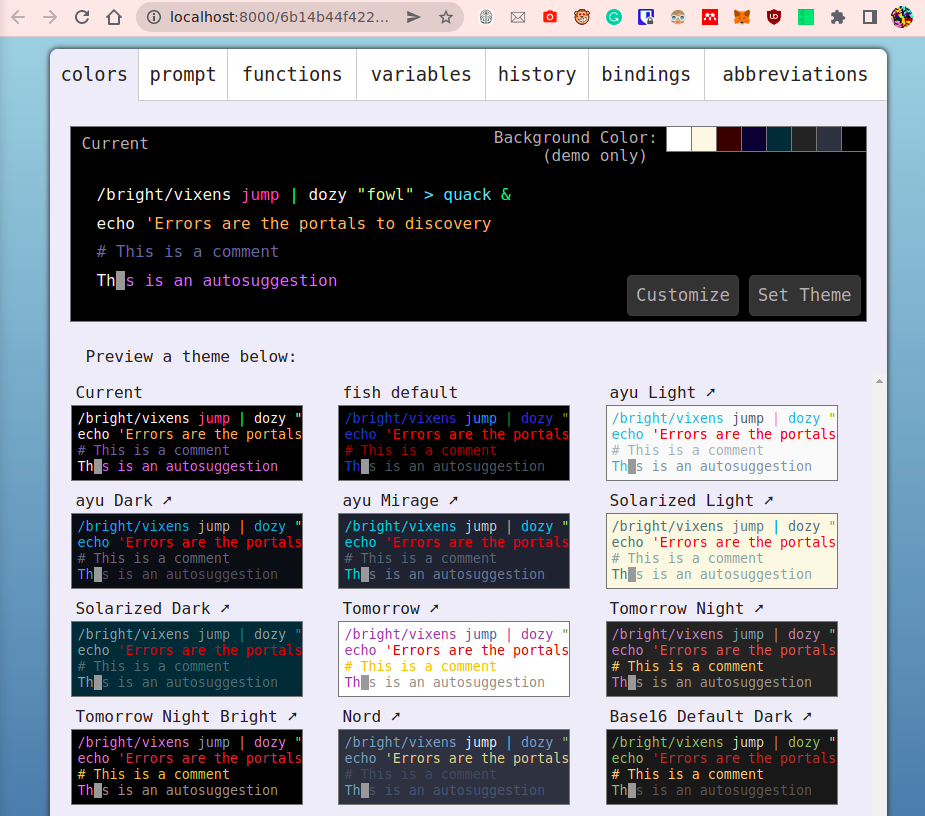Open the browser extensions puzzle piece icon

click(837, 17)
